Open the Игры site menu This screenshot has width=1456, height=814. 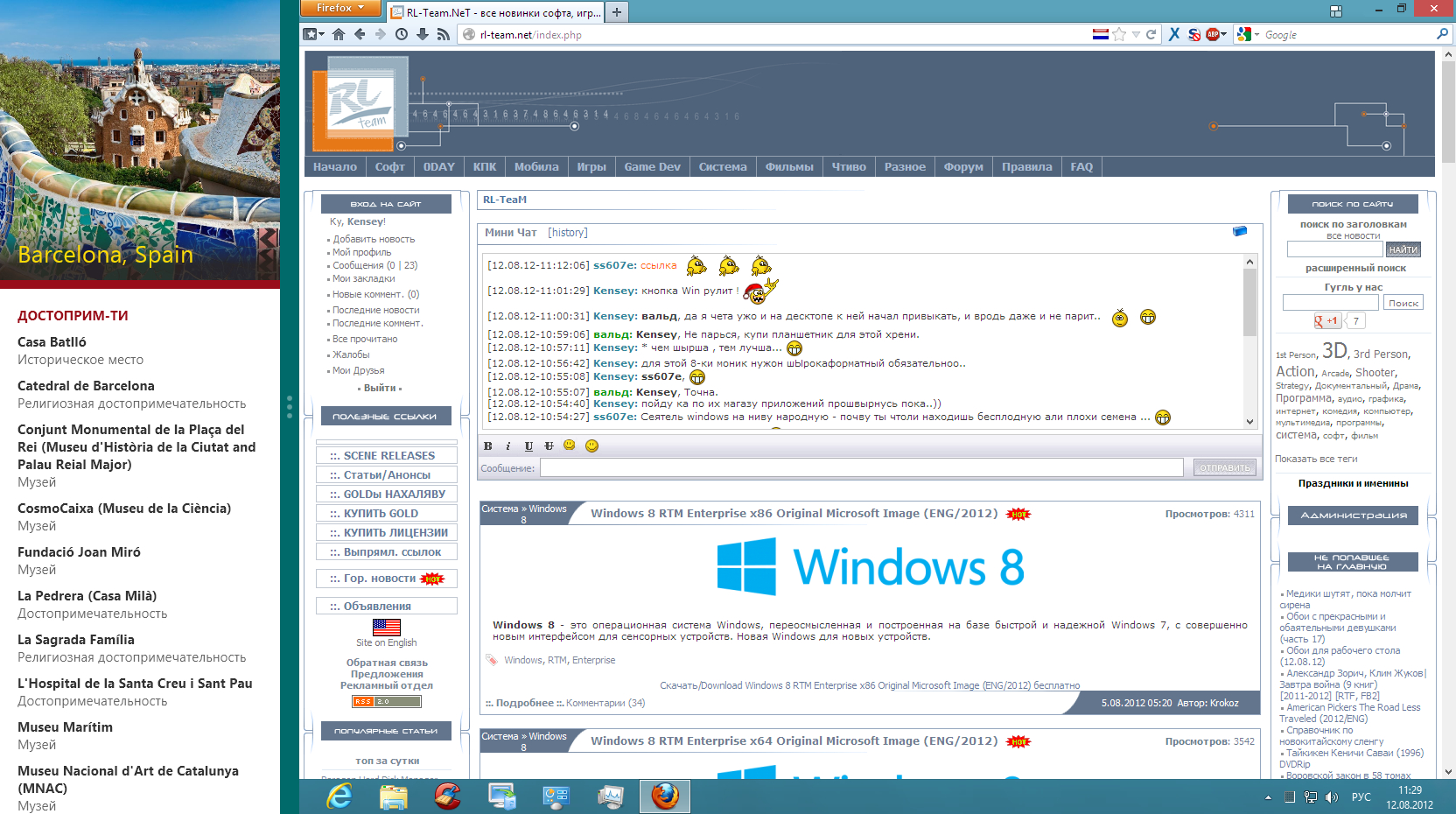click(x=591, y=167)
